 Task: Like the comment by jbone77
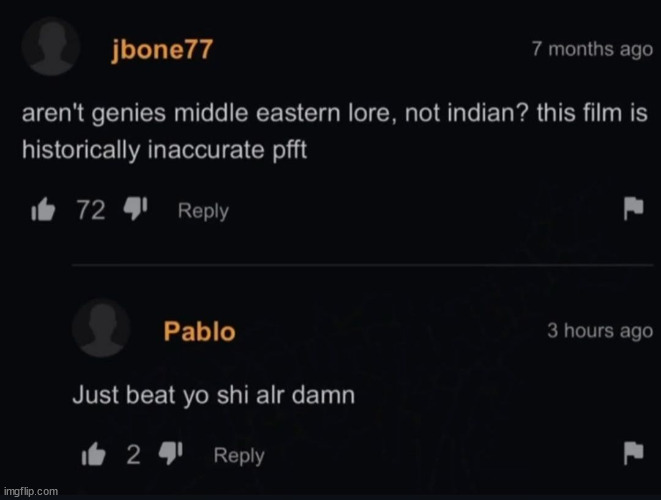point(43,210)
